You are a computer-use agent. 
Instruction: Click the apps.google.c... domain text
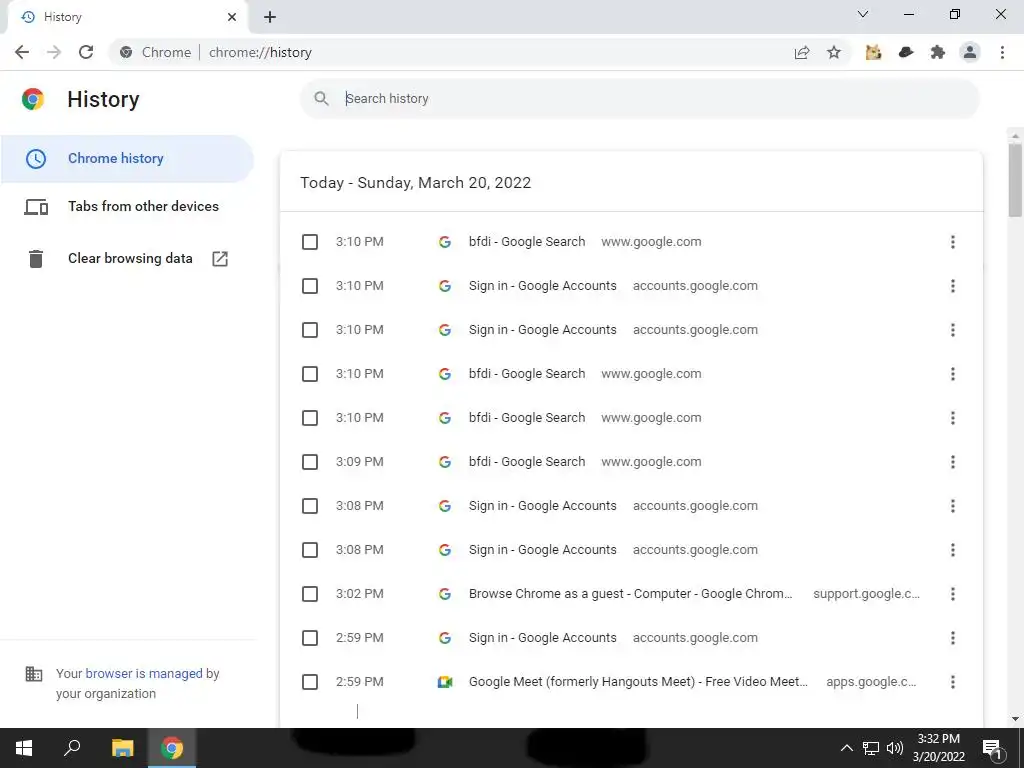[x=871, y=682]
